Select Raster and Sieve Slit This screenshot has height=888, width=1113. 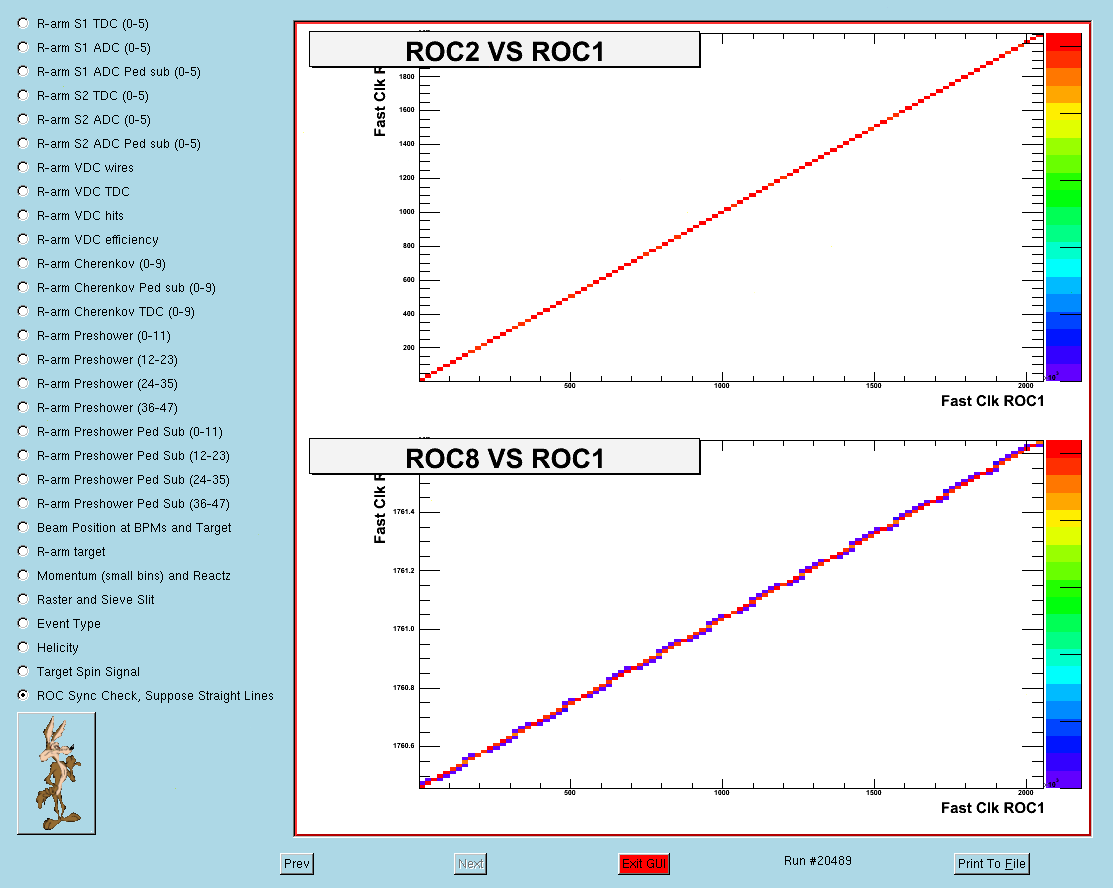(23, 599)
